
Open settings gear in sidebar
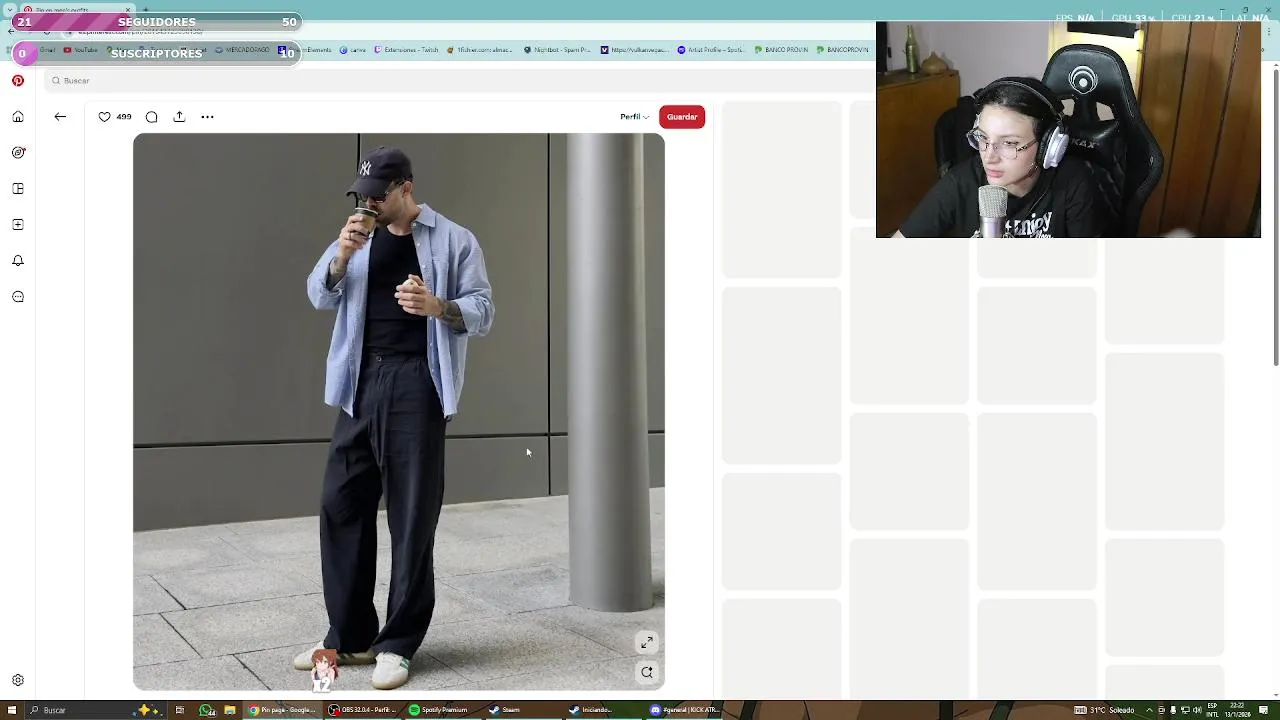(x=18, y=680)
